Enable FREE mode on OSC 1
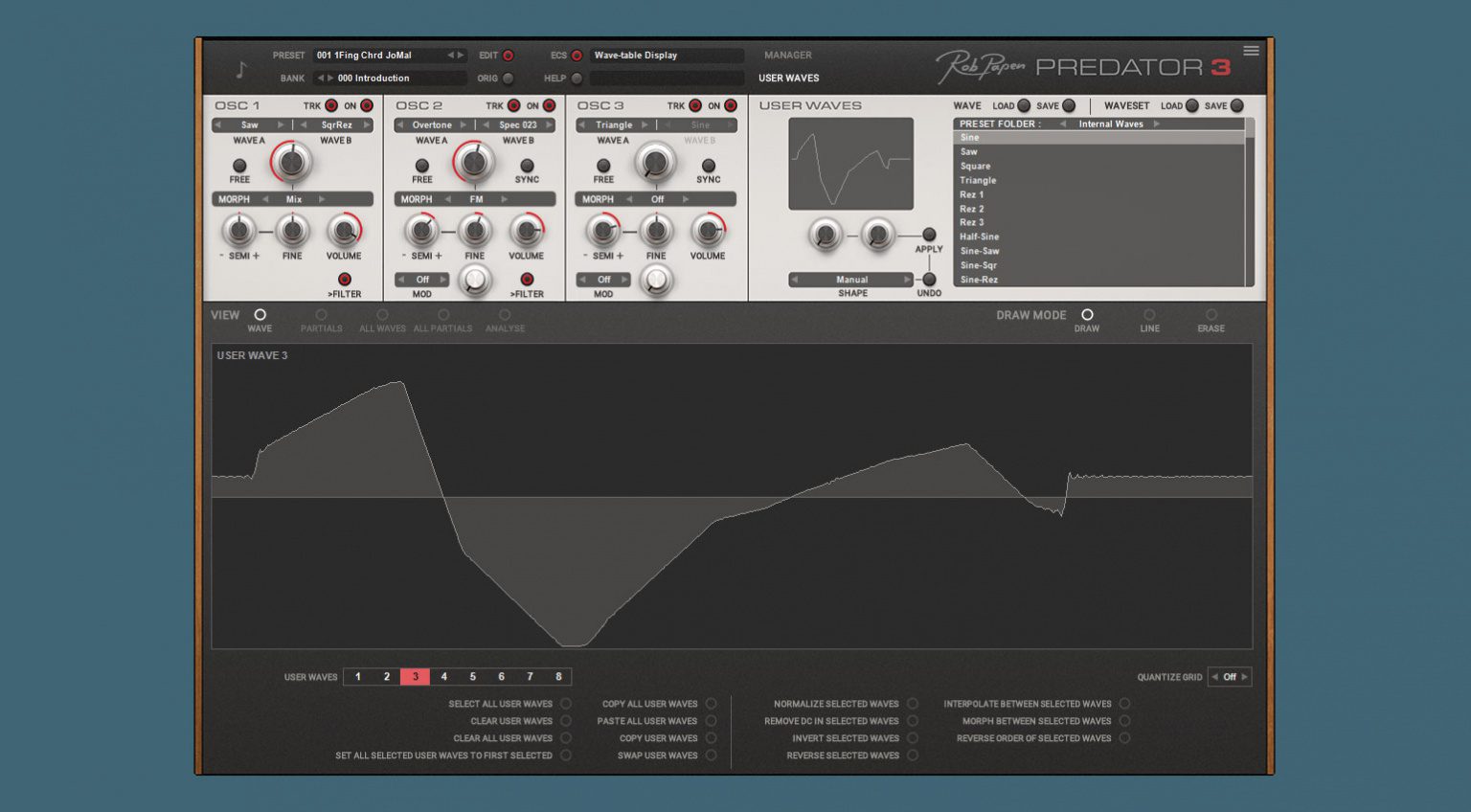The width and height of the screenshot is (1471, 812). pos(239,168)
